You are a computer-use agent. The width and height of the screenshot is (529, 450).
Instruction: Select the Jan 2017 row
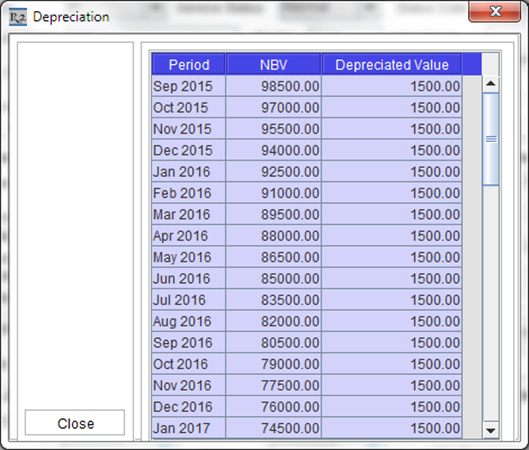pyautogui.click(x=307, y=428)
